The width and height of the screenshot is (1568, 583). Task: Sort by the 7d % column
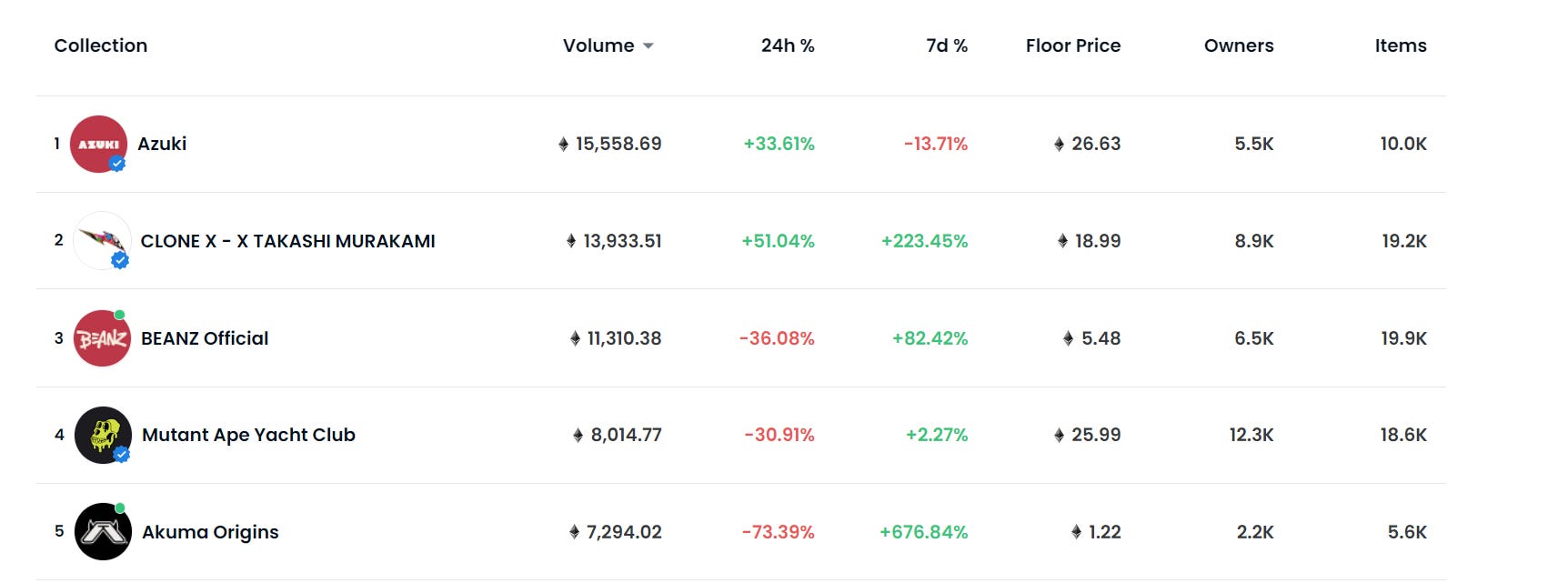coord(947,45)
